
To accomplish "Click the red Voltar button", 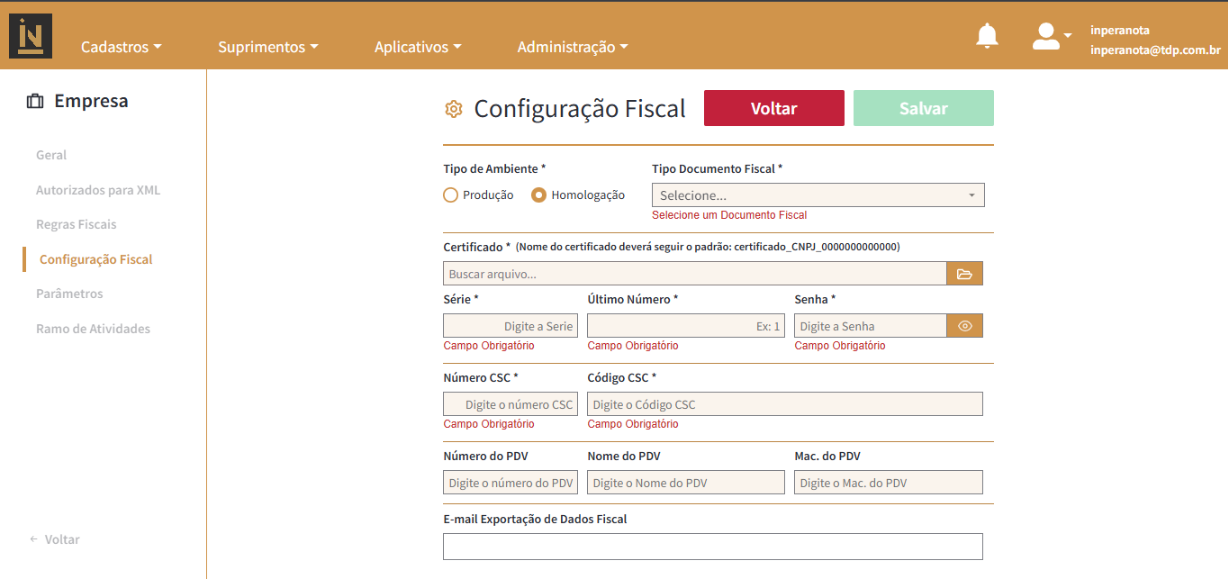I will click(x=774, y=108).
